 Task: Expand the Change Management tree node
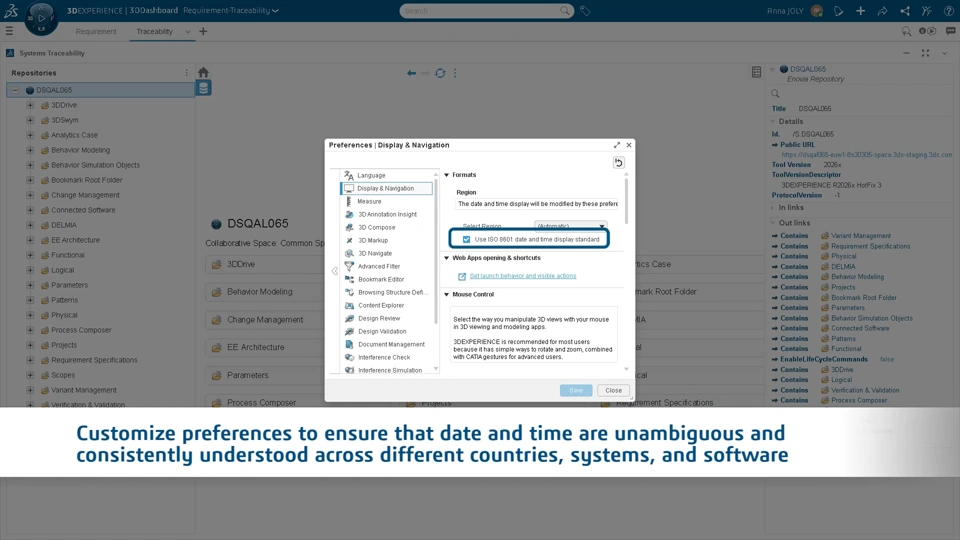(30, 195)
